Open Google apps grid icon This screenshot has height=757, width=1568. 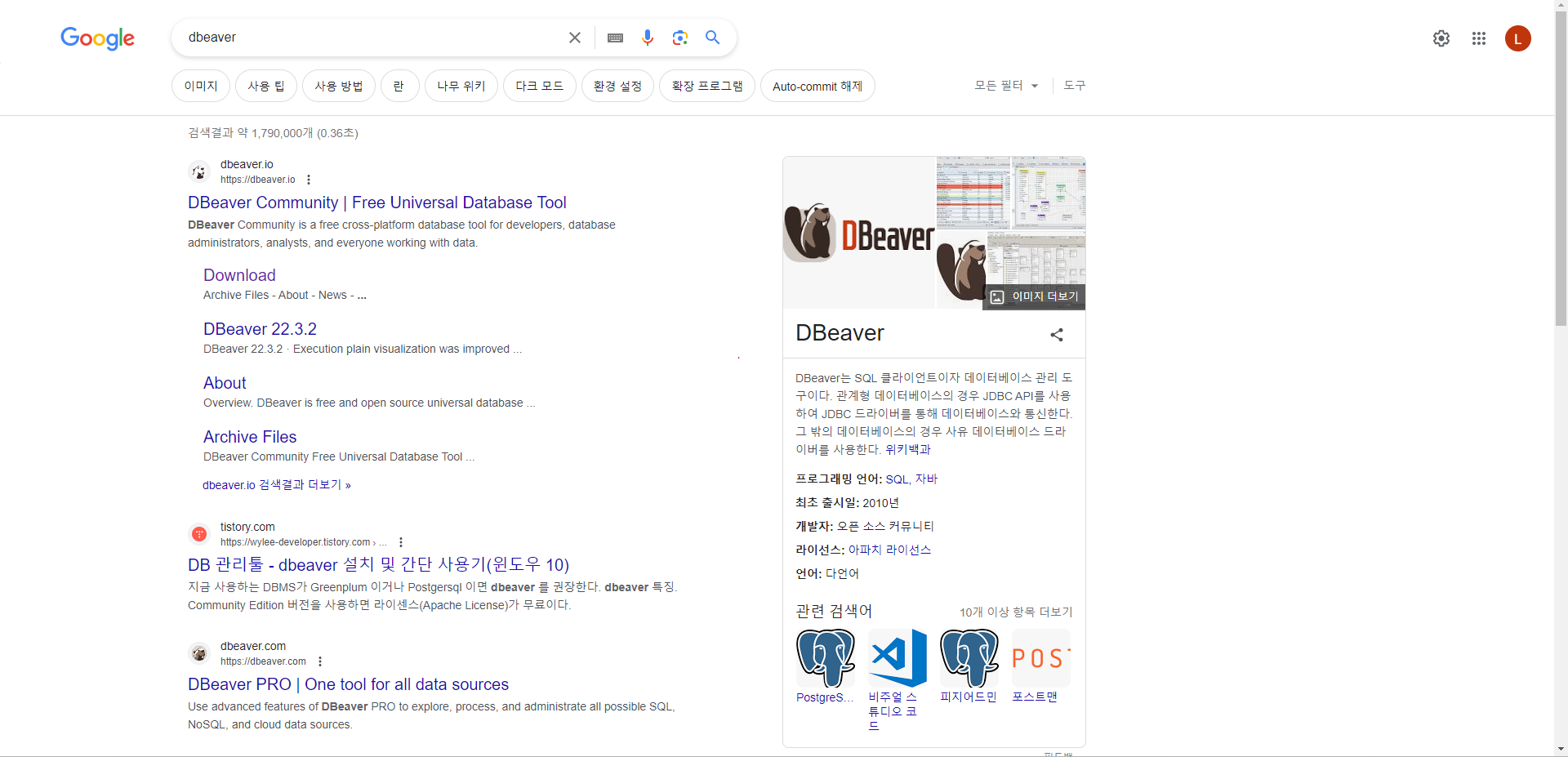[x=1479, y=38]
